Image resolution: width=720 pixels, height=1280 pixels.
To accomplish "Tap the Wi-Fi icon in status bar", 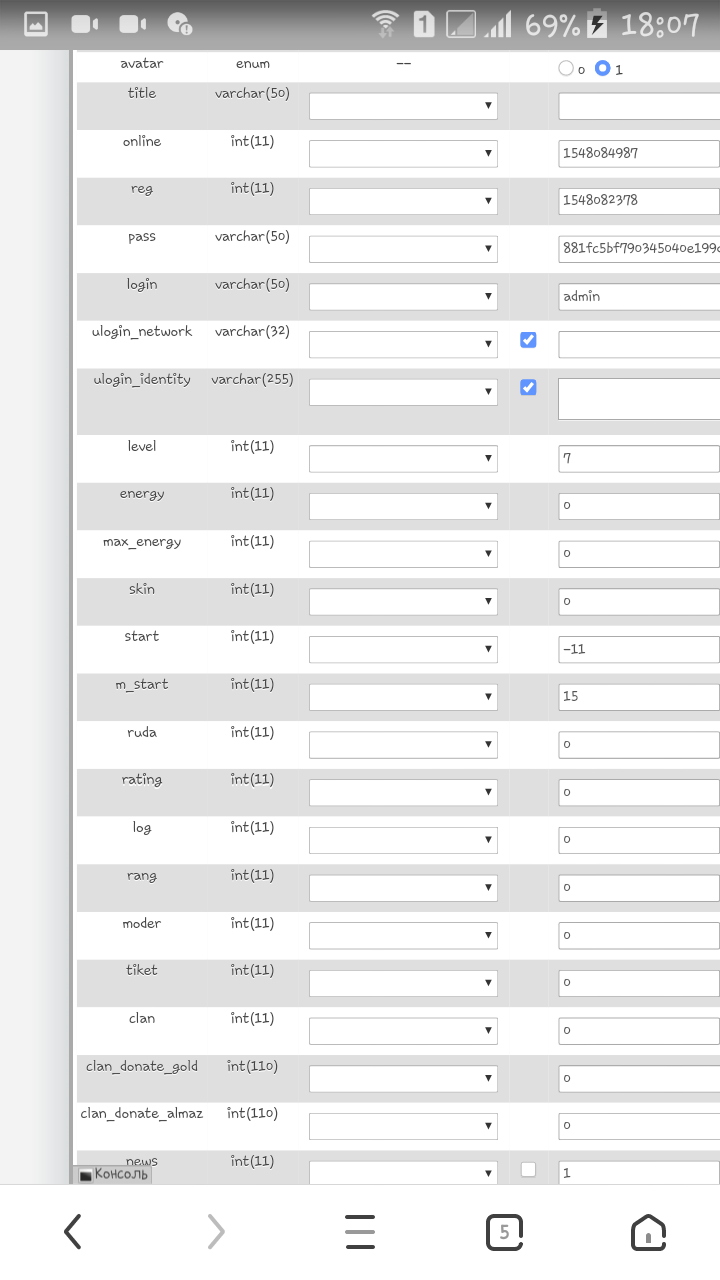I will pyautogui.click(x=385, y=25).
